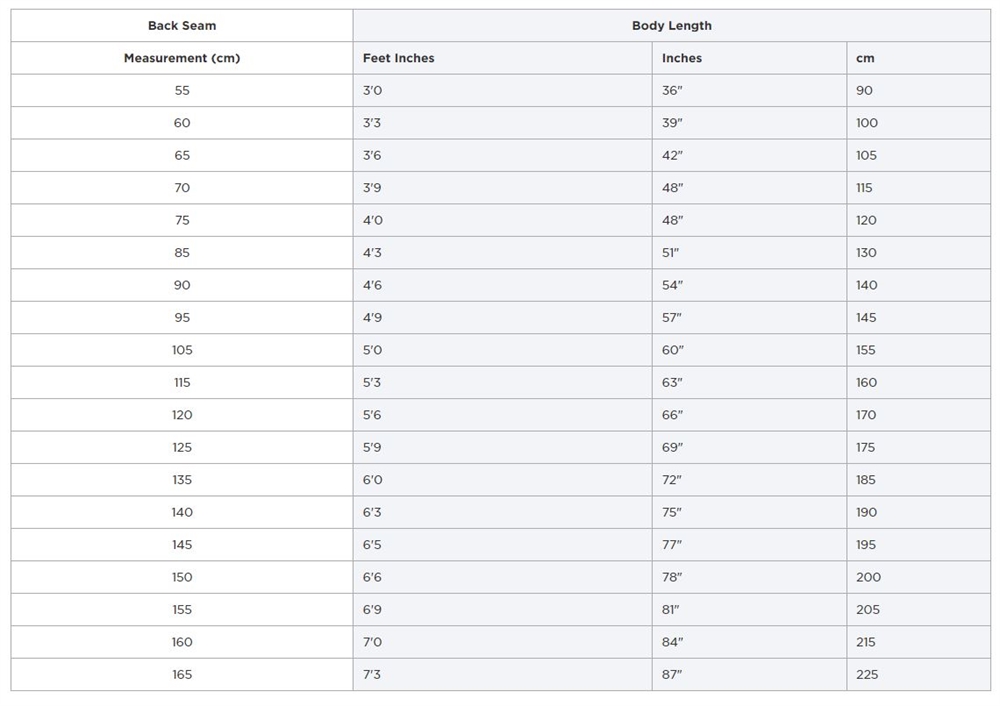The image size is (1000, 706).
Task: Select back seam measurement 165
Action: click(182, 675)
